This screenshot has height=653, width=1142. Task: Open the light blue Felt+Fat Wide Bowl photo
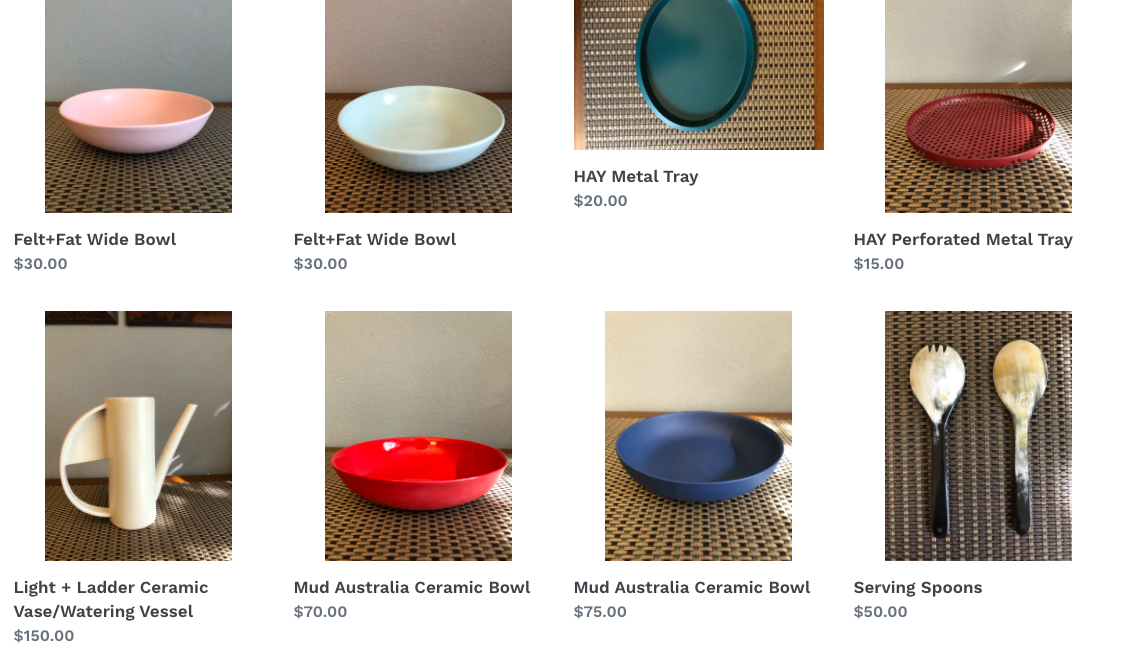click(x=418, y=106)
